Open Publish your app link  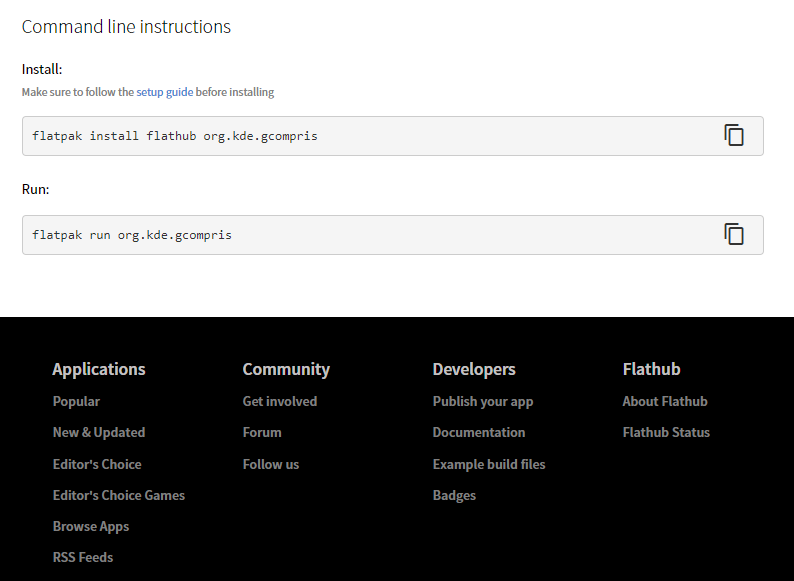pyautogui.click(x=483, y=401)
